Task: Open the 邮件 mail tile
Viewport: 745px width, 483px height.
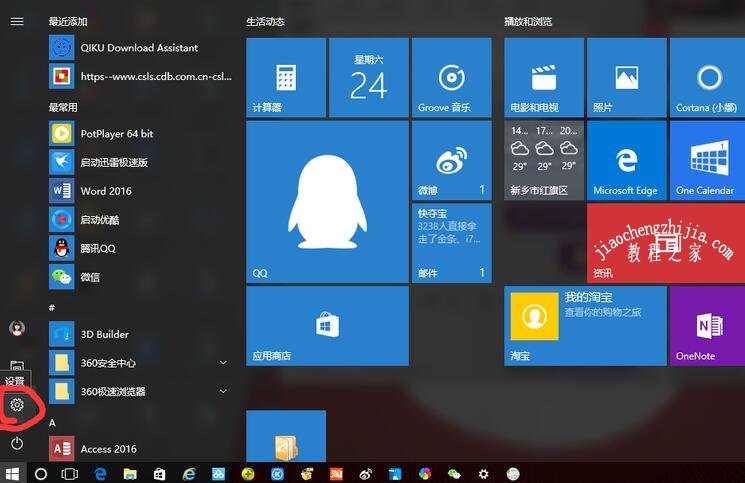Action: tap(451, 243)
